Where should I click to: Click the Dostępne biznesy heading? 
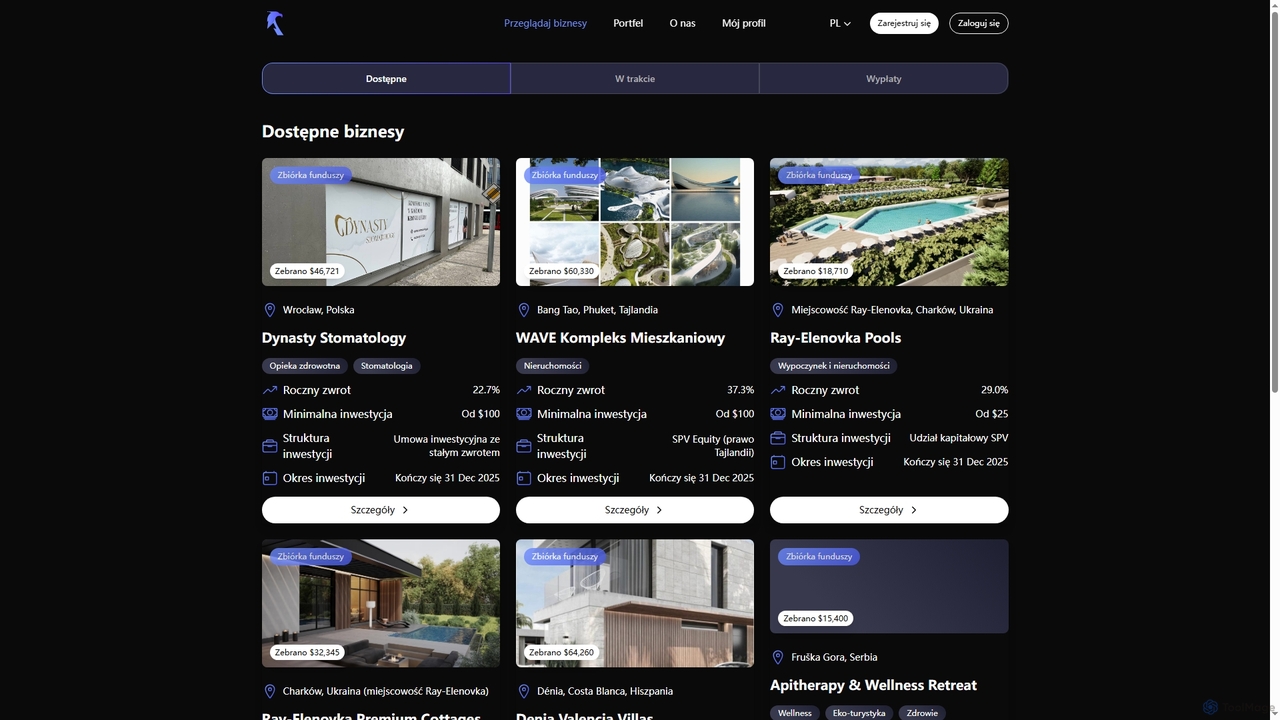333,132
